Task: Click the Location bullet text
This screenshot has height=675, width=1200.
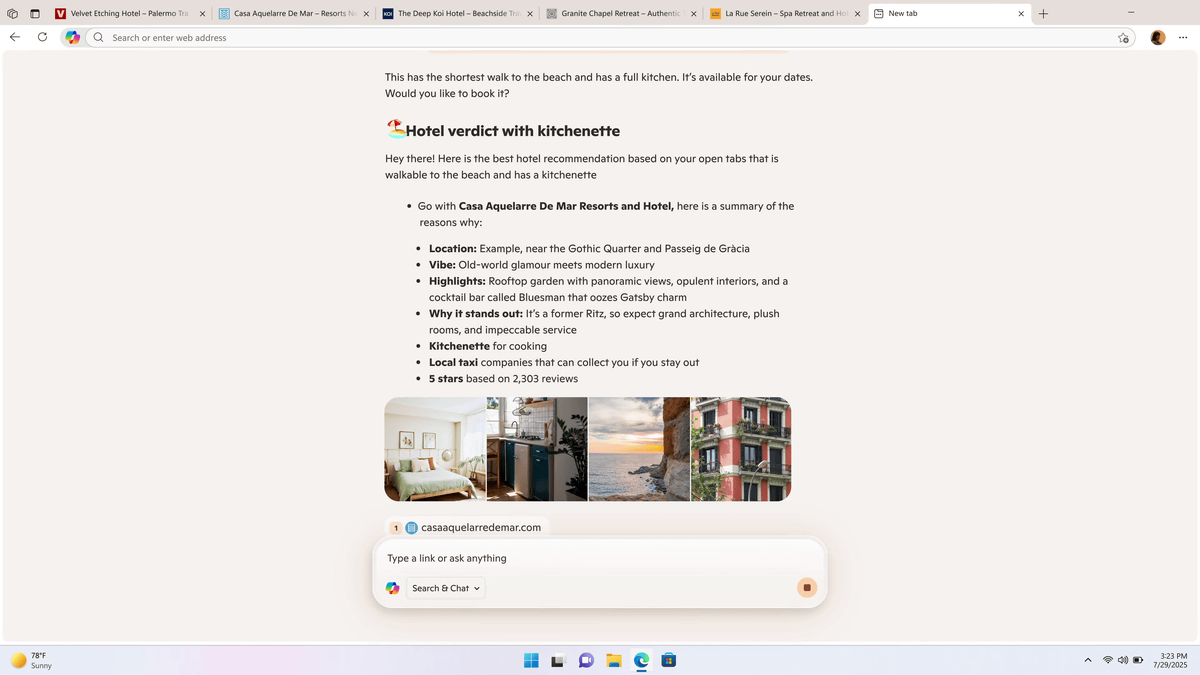Action: pos(589,248)
